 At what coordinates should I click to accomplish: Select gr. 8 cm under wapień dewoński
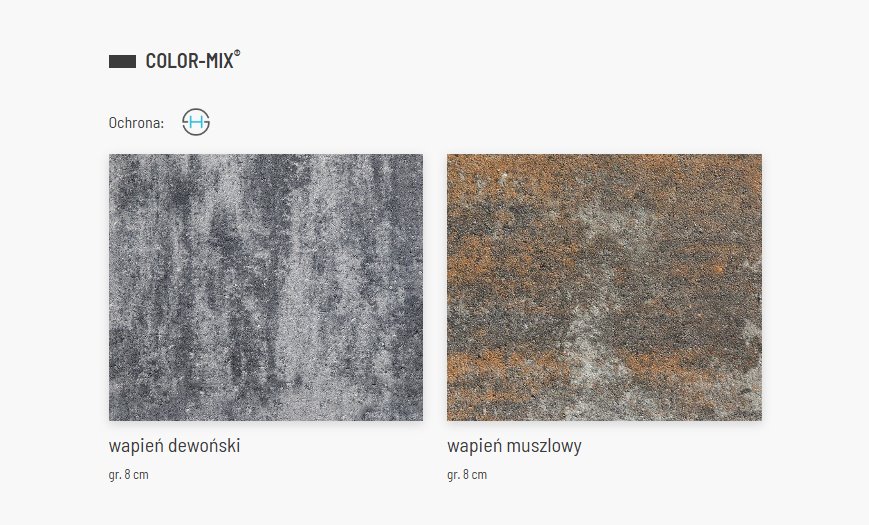(129, 475)
